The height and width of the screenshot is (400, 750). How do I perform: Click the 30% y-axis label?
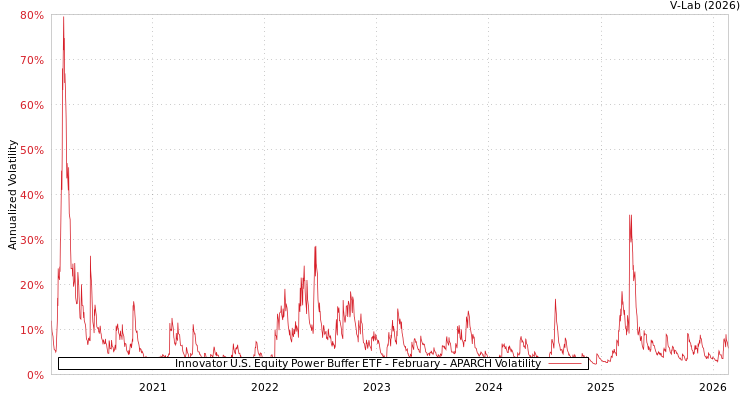[x=32, y=240]
